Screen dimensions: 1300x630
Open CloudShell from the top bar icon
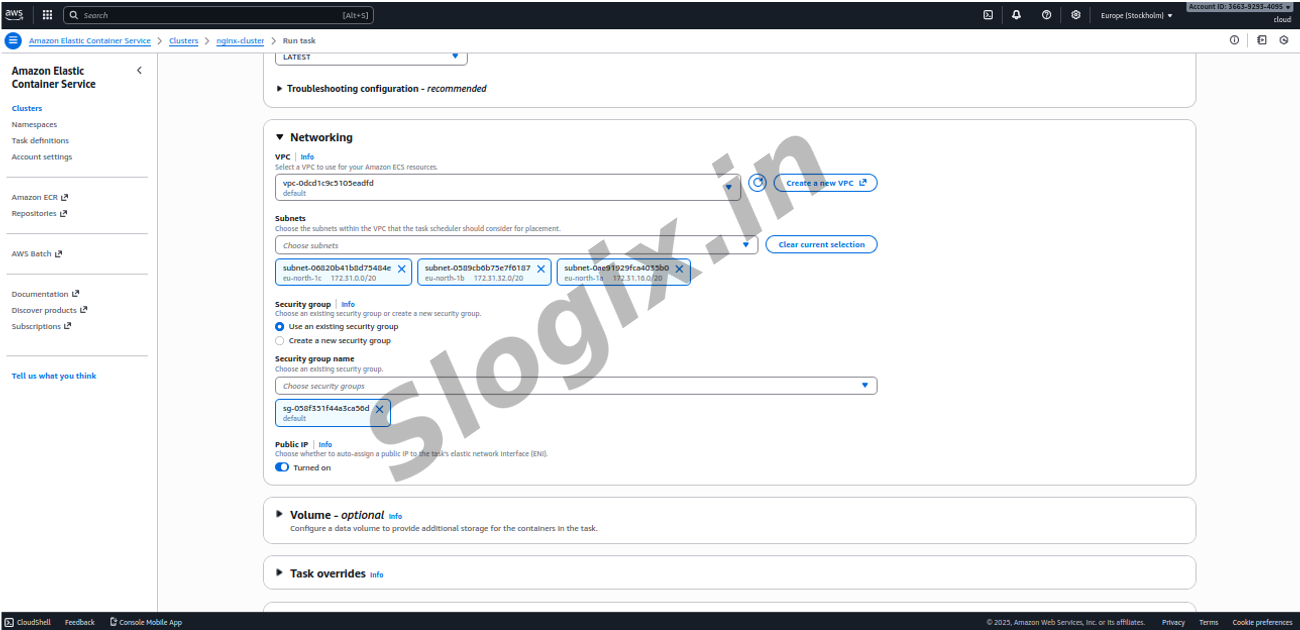tap(988, 15)
